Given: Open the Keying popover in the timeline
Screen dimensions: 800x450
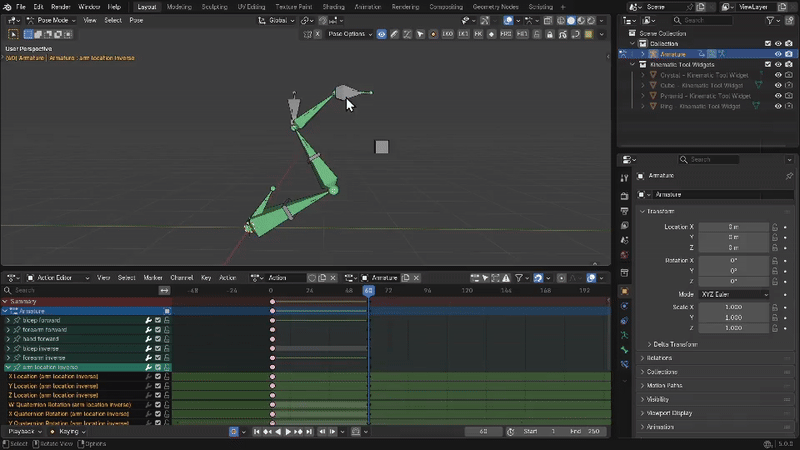Looking at the screenshot, I should pyautogui.click(x=71, y=432).
